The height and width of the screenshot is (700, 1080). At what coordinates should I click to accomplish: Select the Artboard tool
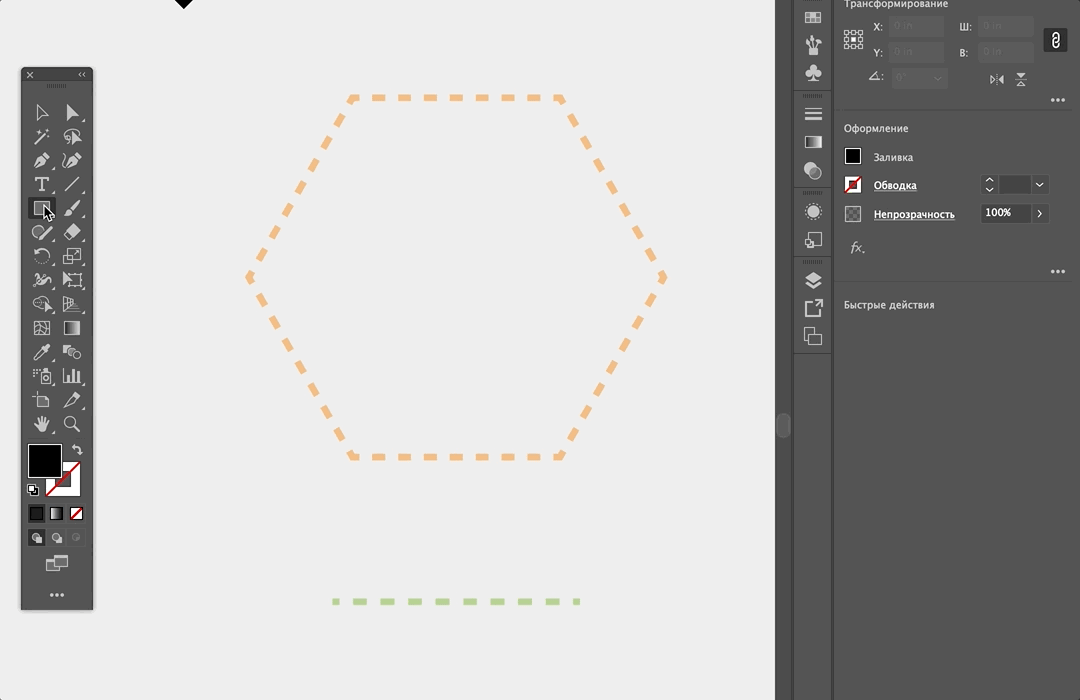click(41, 400)
